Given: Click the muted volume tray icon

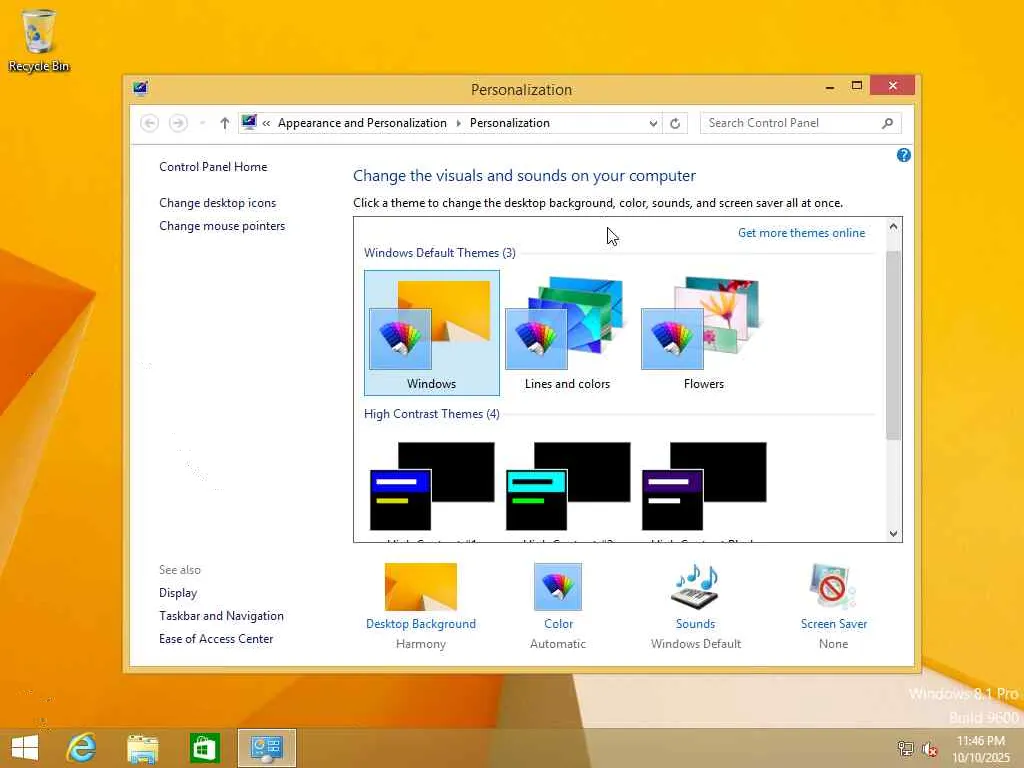Looking at the screenshot, I should (930, 749).
